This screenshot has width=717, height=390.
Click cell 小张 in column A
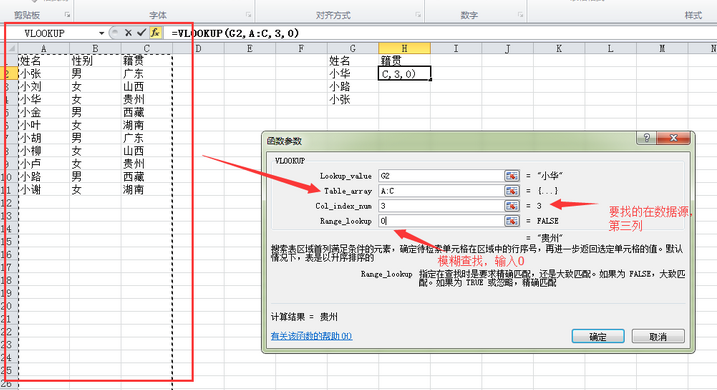click(x=44, y=74)
